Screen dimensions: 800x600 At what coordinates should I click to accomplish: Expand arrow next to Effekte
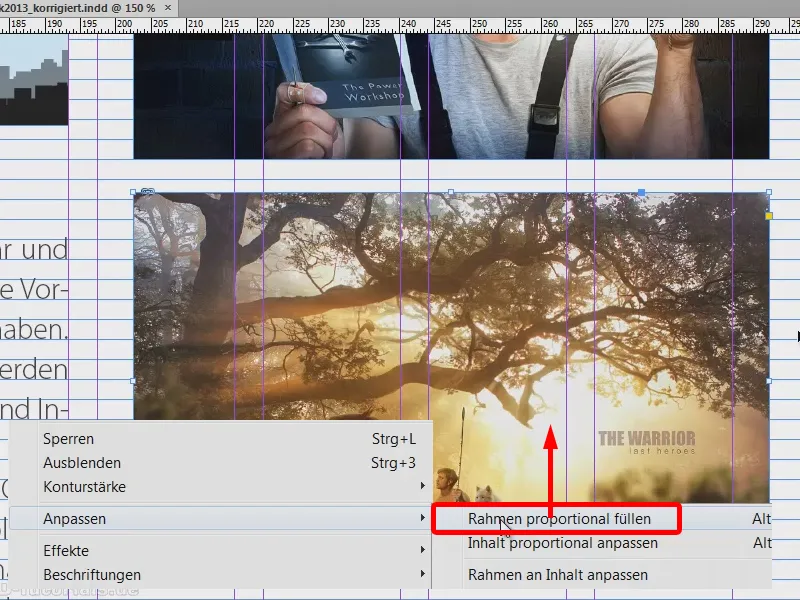pyautogui.click(x=422, y=549)
